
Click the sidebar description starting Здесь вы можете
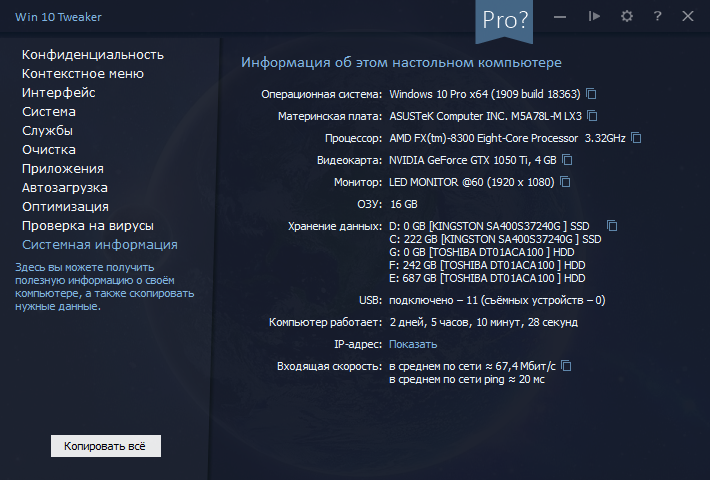(105, 287)
